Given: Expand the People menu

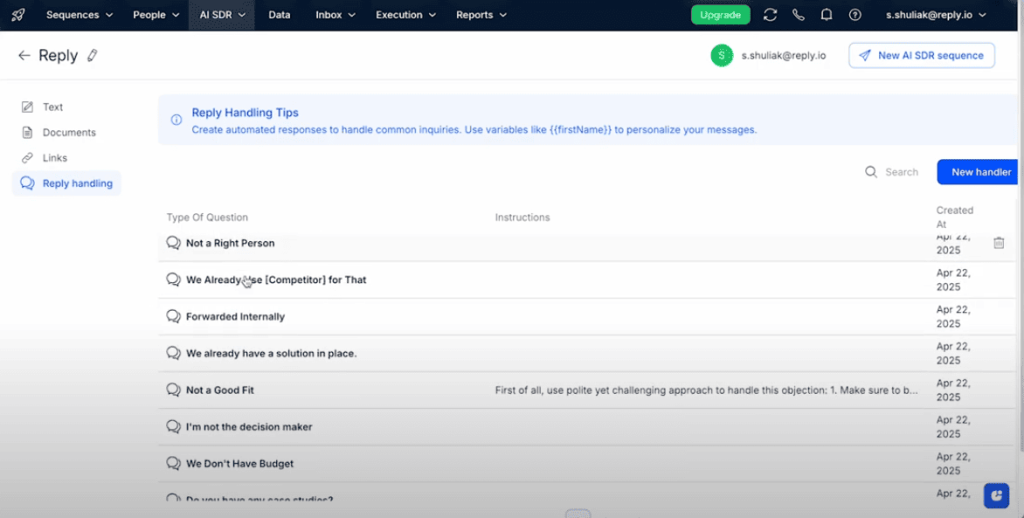Looking at the screenshot, I should click(155, 15).
